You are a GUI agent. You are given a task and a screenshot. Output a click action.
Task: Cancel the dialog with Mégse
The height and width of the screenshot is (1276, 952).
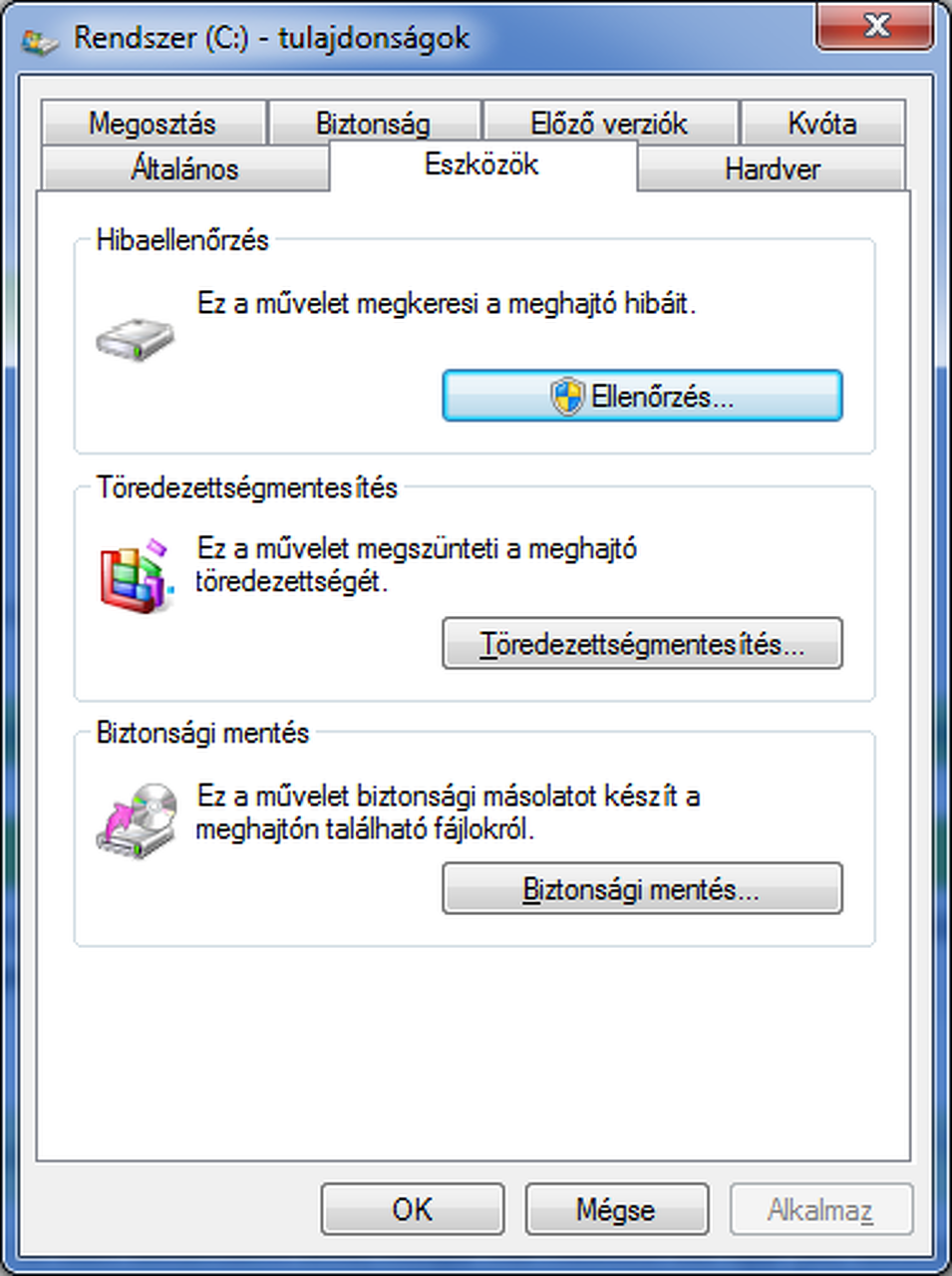616,1209
